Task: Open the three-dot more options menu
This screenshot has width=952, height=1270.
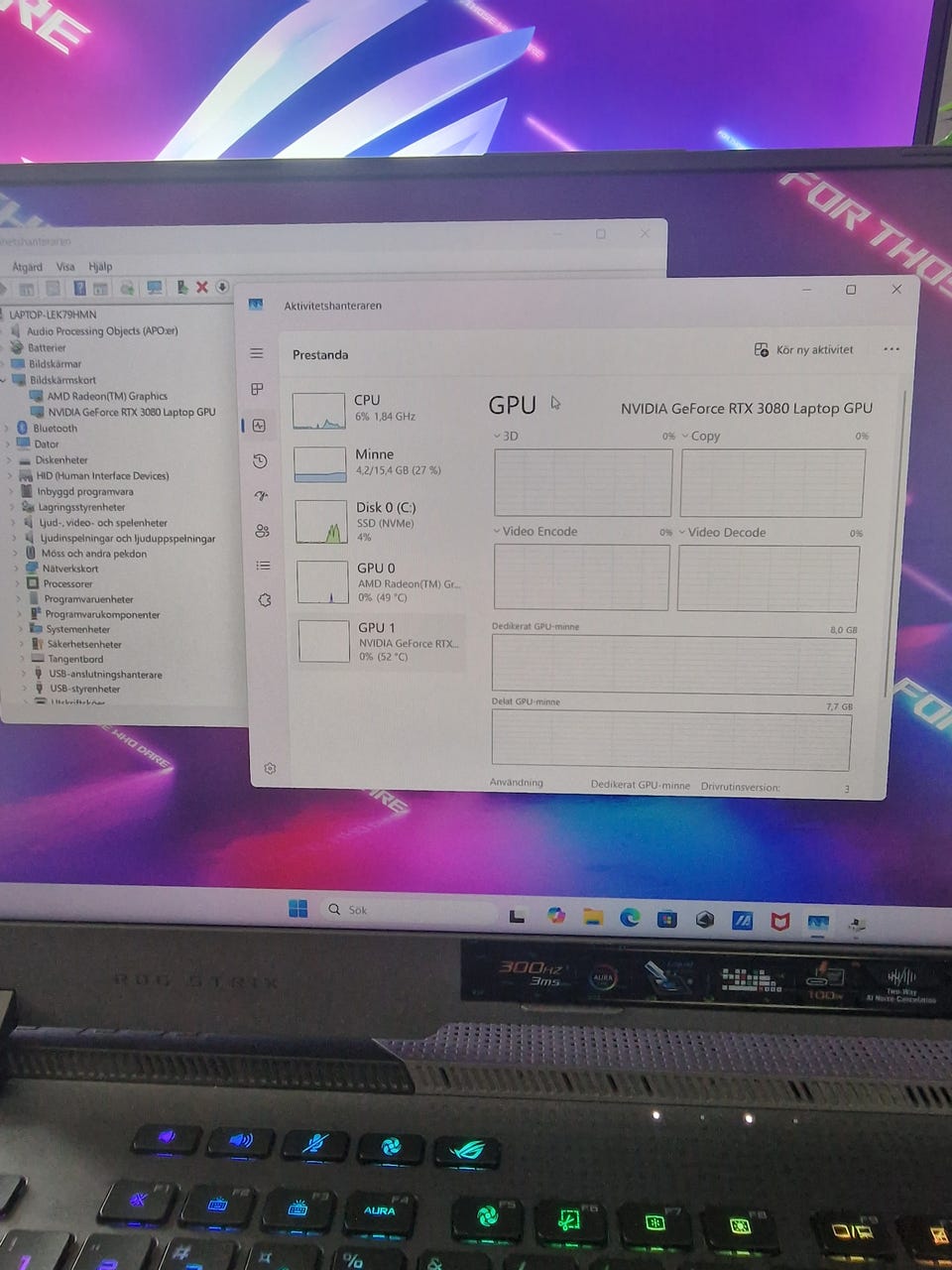Action: point(892,349)
